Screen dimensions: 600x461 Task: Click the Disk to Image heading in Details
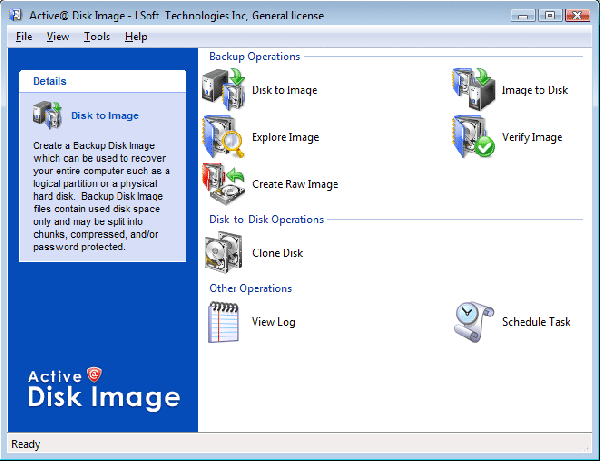(x=105, y=116)
